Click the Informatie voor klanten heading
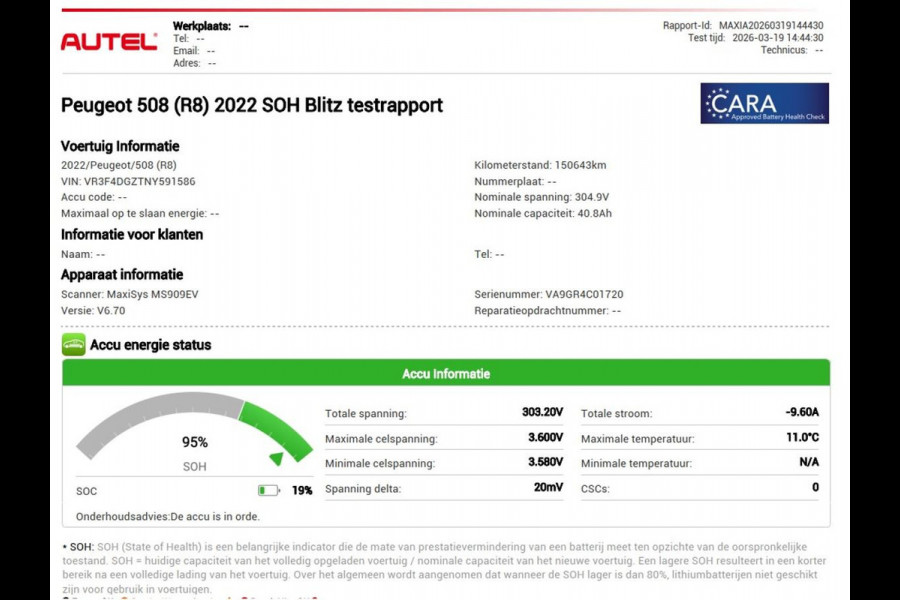This screenshot has width=900, height=600. pyautogui.click(x=132, y=235)
